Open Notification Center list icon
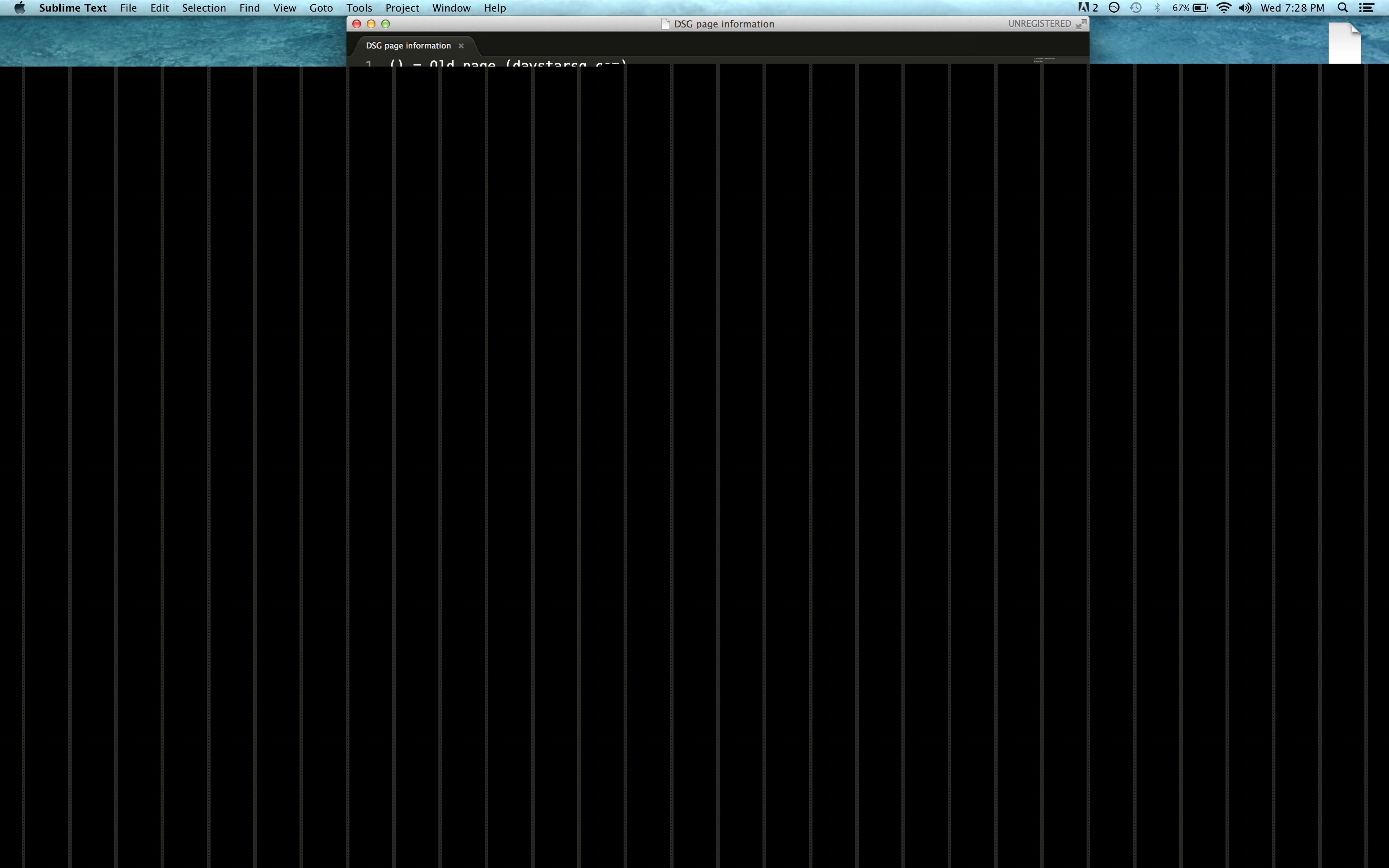 (1367, 8)
